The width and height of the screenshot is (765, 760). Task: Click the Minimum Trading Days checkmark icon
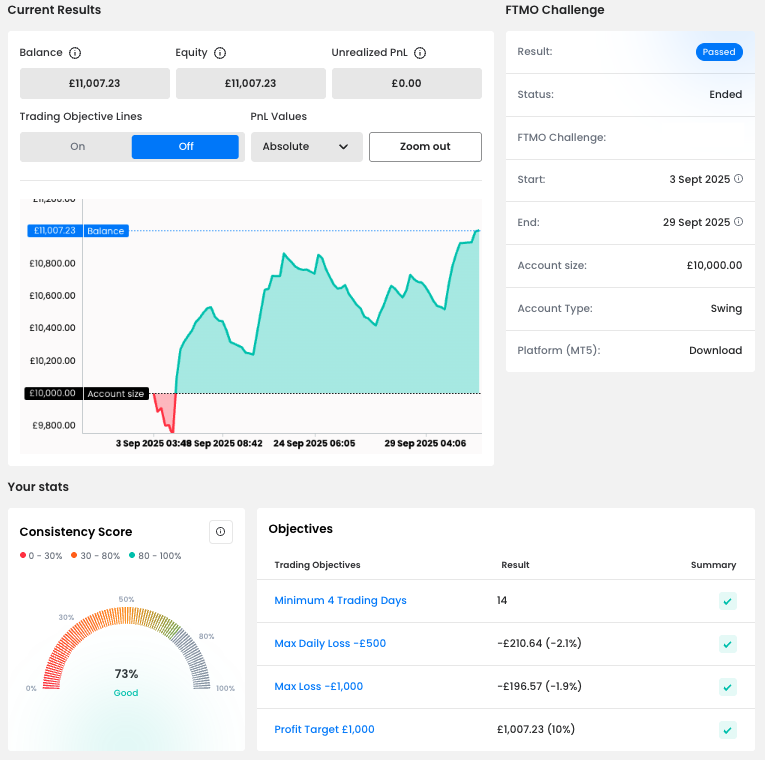coord(728,601)
